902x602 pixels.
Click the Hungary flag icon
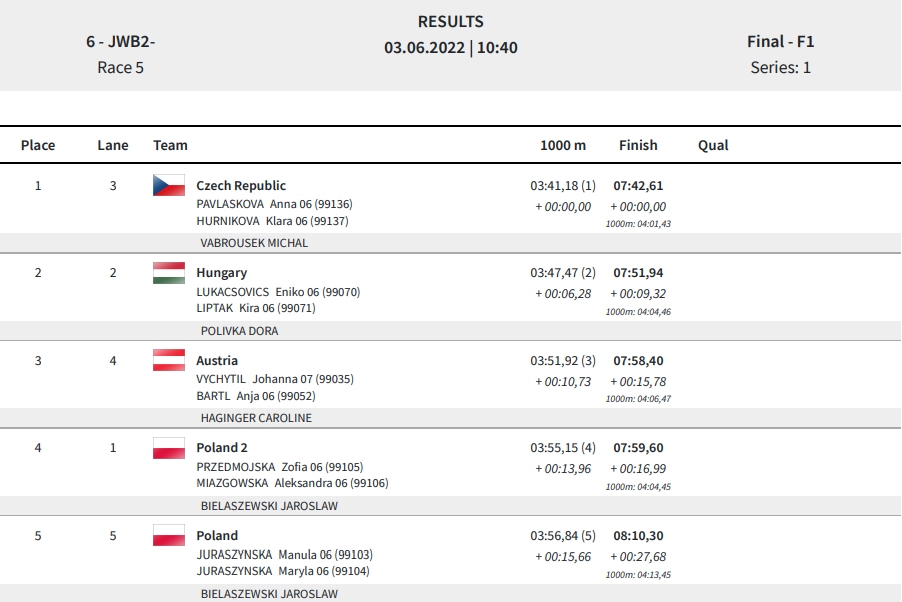click(x=169, y=273)
